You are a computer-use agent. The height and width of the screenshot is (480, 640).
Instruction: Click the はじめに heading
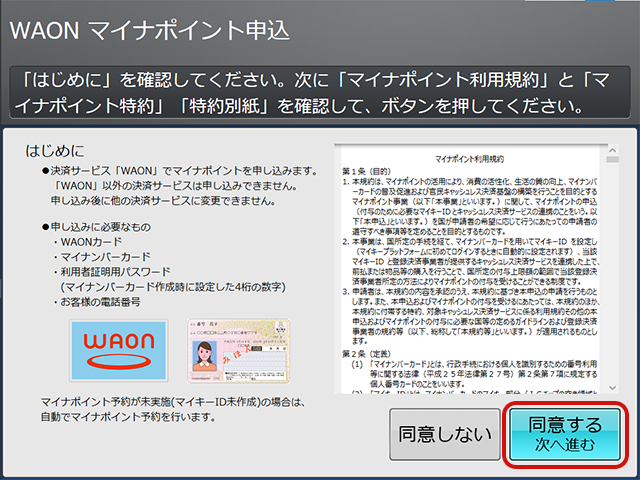55,151
